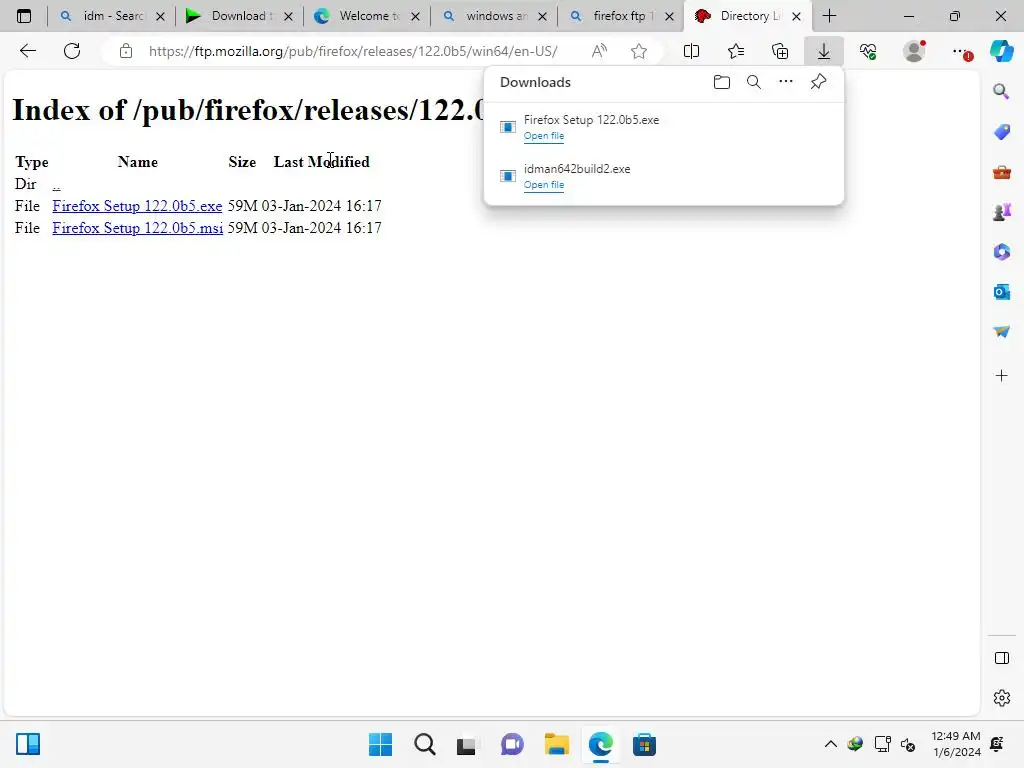This screenshot has width=1024, height=768.
Task: Go to parent directory '..' link
Action: click(56, 184)
